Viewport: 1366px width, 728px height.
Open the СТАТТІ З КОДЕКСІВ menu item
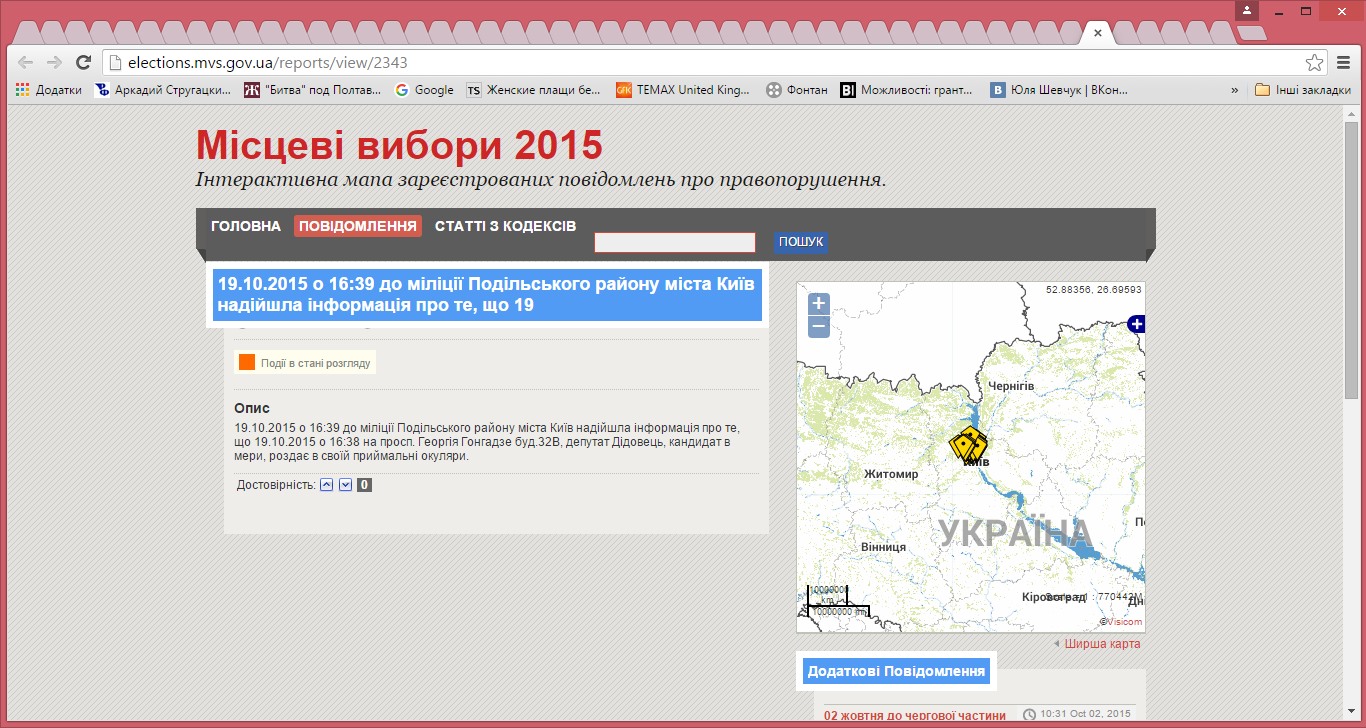click(505, 226)
